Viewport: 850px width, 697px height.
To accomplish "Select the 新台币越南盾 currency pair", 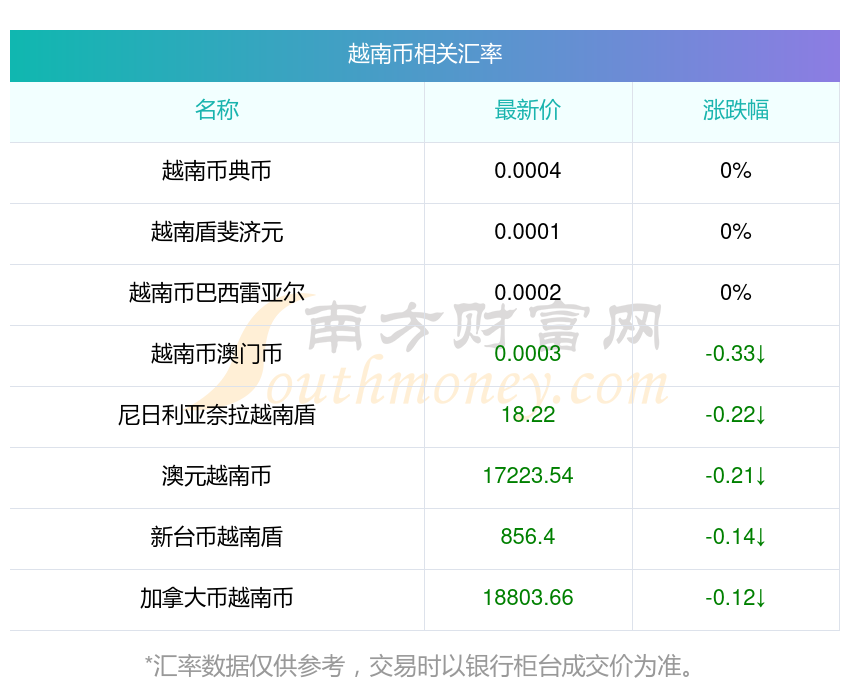I will tap(217, 537).
